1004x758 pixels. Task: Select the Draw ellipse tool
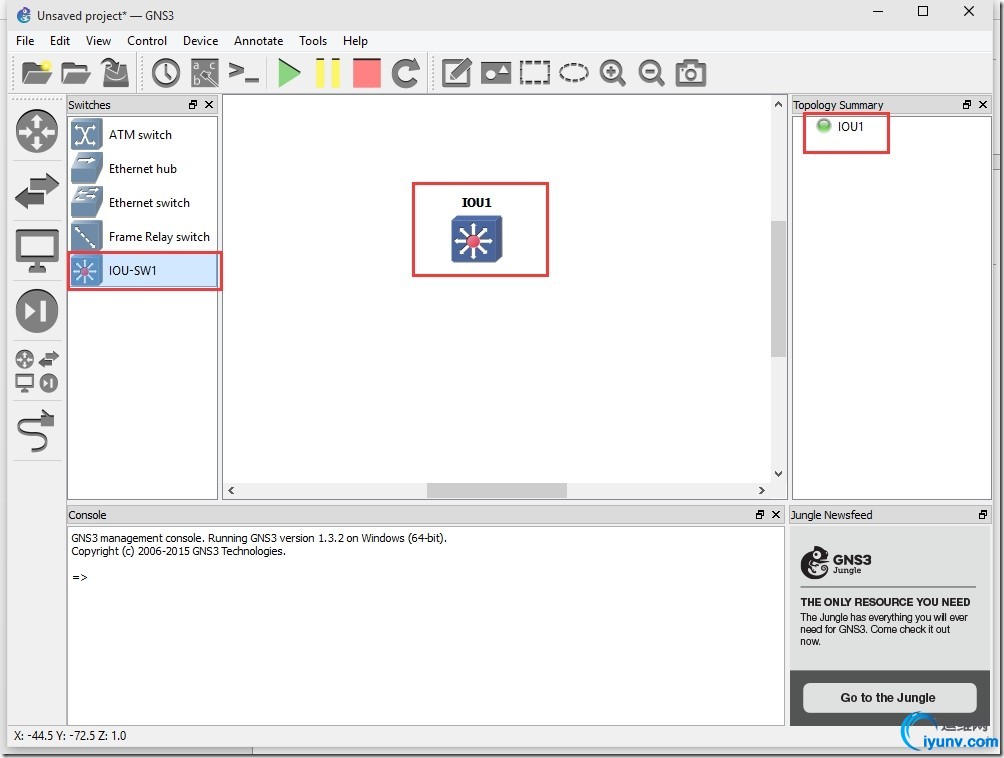click(x=574, y=72)
